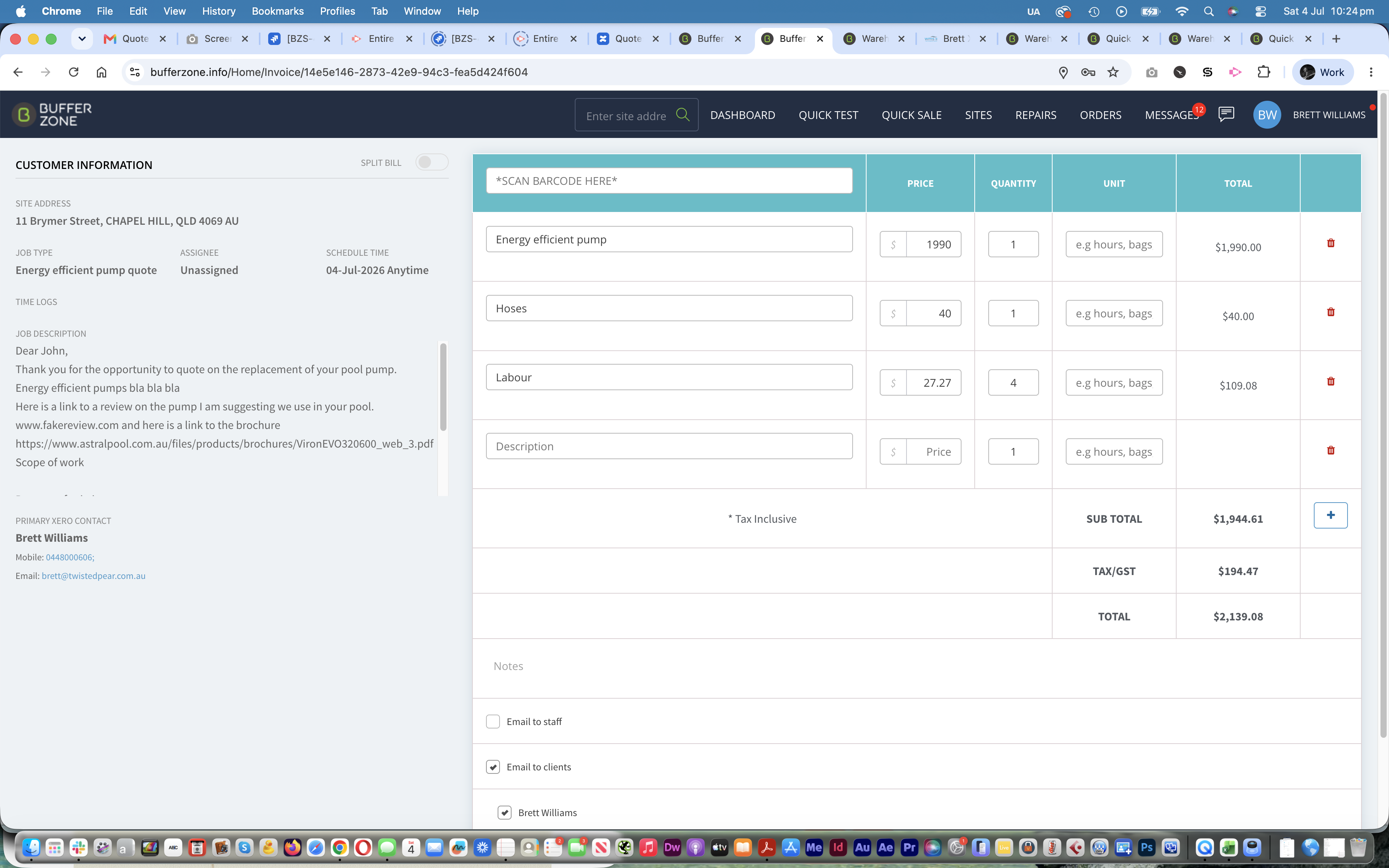1389x868 pixels.
Task: Go to Quick Test page
Action: pyautogui.click(x=828, y=115)
